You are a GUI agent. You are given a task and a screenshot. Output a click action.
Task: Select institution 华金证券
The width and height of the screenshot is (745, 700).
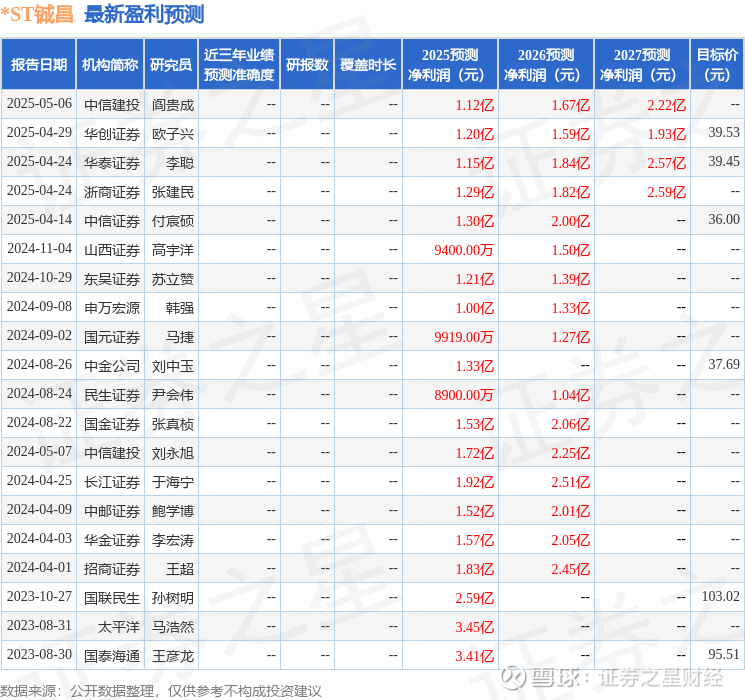(x=112, y=540)
